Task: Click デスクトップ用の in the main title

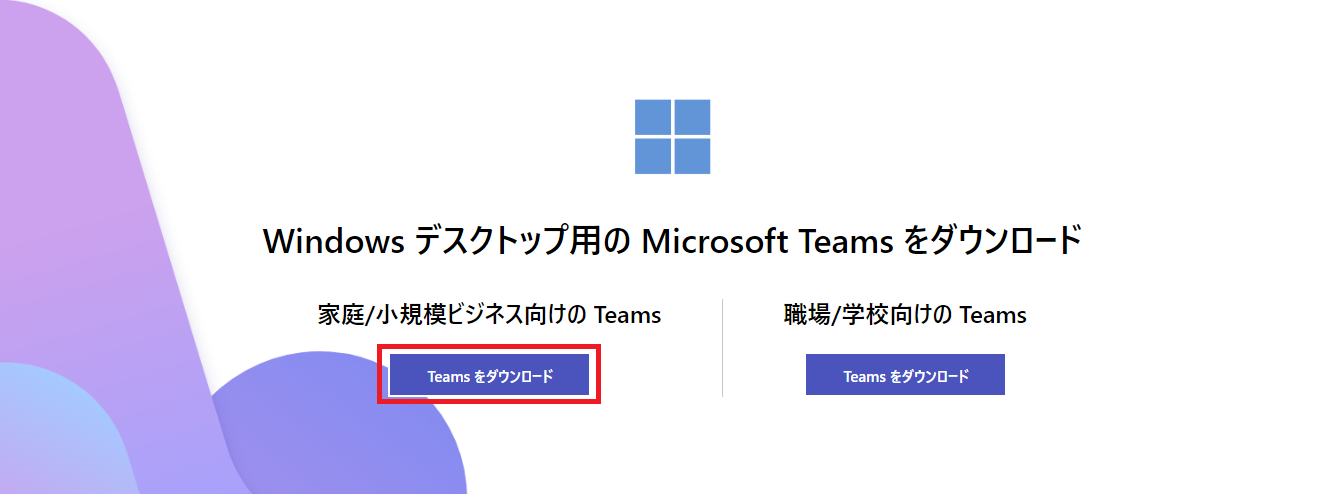Action: pos(520,242)
